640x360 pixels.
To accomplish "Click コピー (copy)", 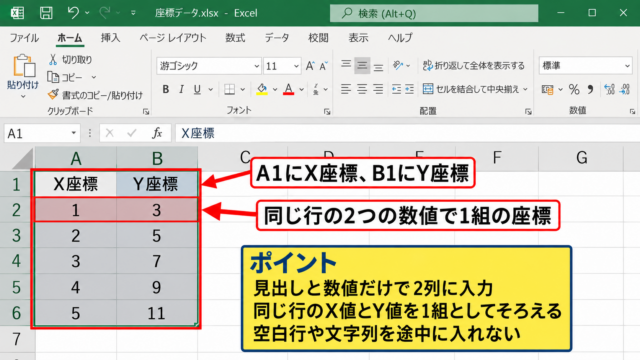I will coord(65,77).
